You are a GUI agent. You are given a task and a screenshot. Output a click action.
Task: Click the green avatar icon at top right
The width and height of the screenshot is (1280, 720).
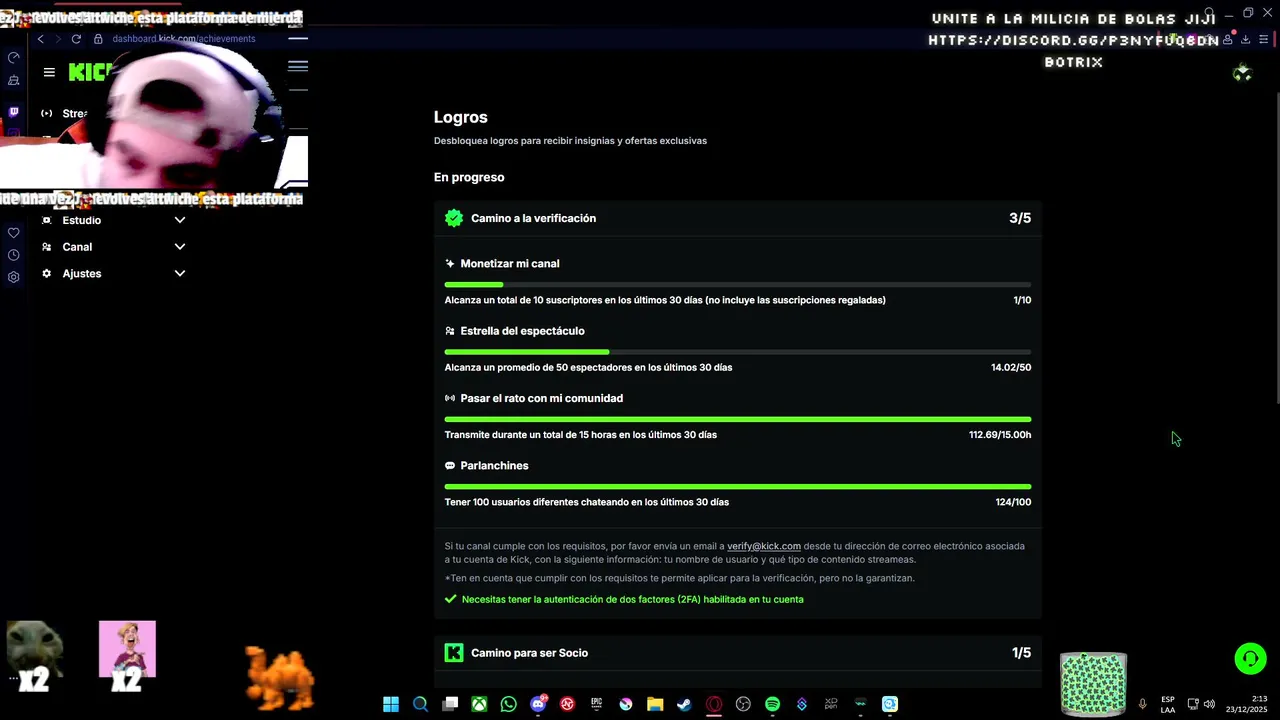coord(1242,73)
